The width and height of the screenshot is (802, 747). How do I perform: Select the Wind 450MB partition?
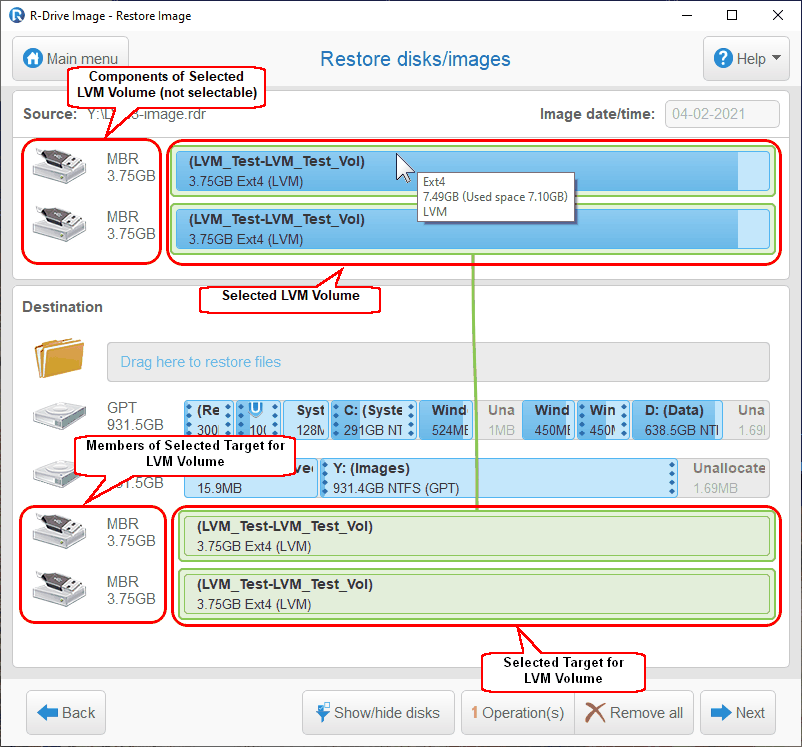548,420
